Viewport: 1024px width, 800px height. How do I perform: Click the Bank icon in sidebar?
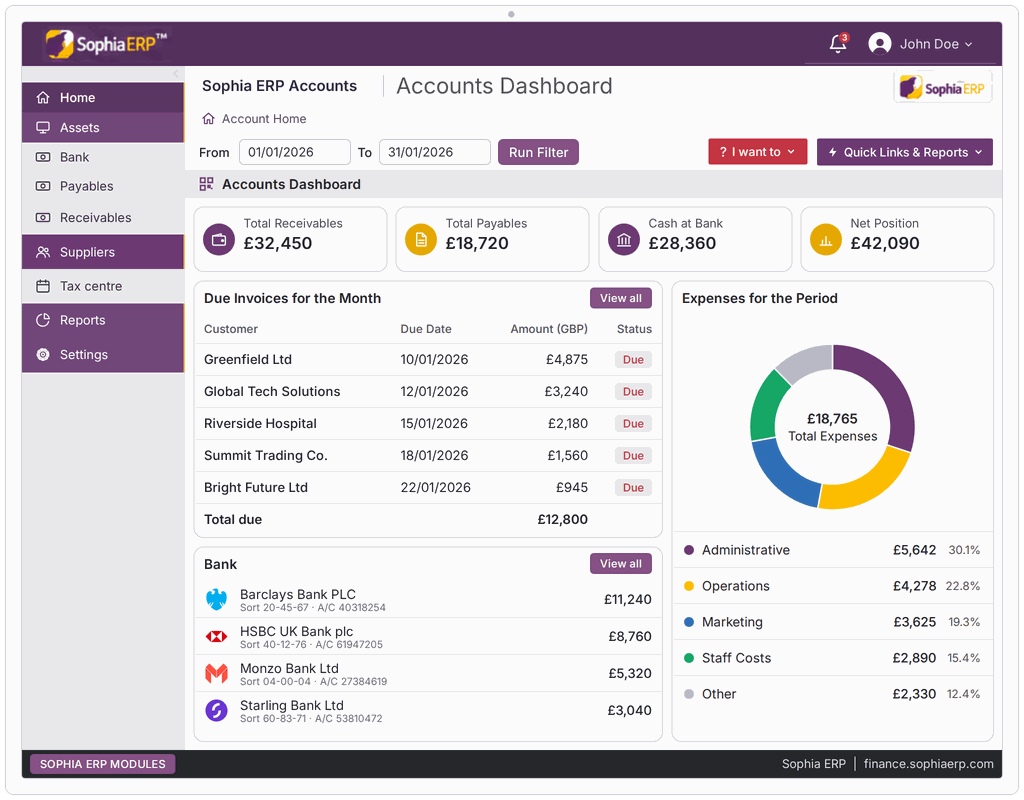coord(43,157)
